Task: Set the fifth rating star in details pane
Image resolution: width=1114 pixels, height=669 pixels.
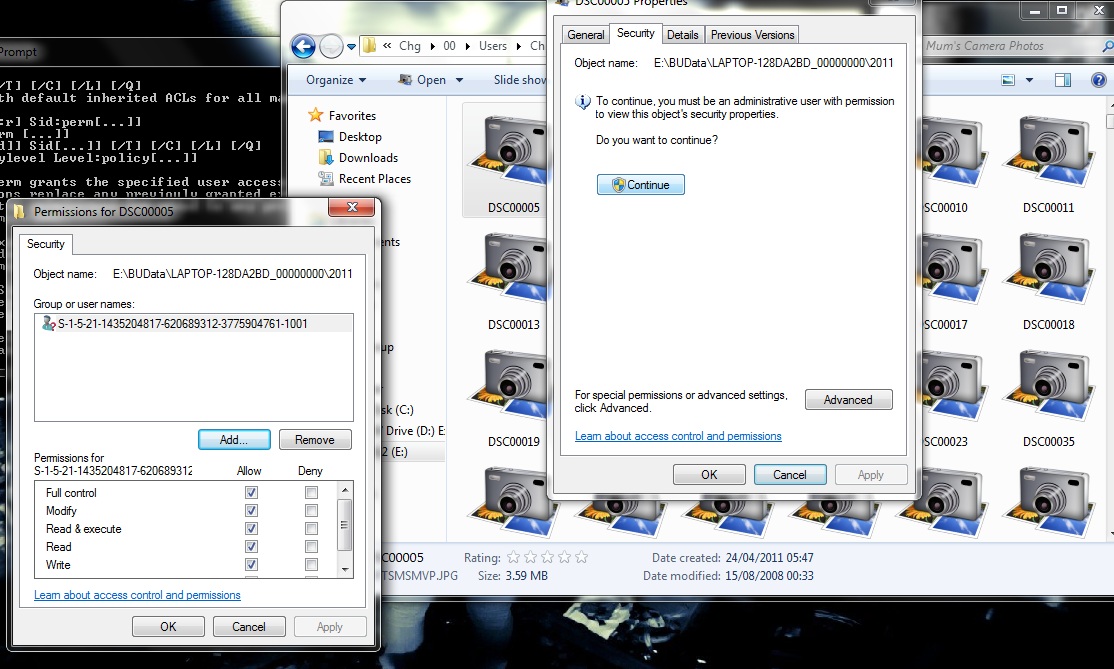Action: click(x=581, y=558)
